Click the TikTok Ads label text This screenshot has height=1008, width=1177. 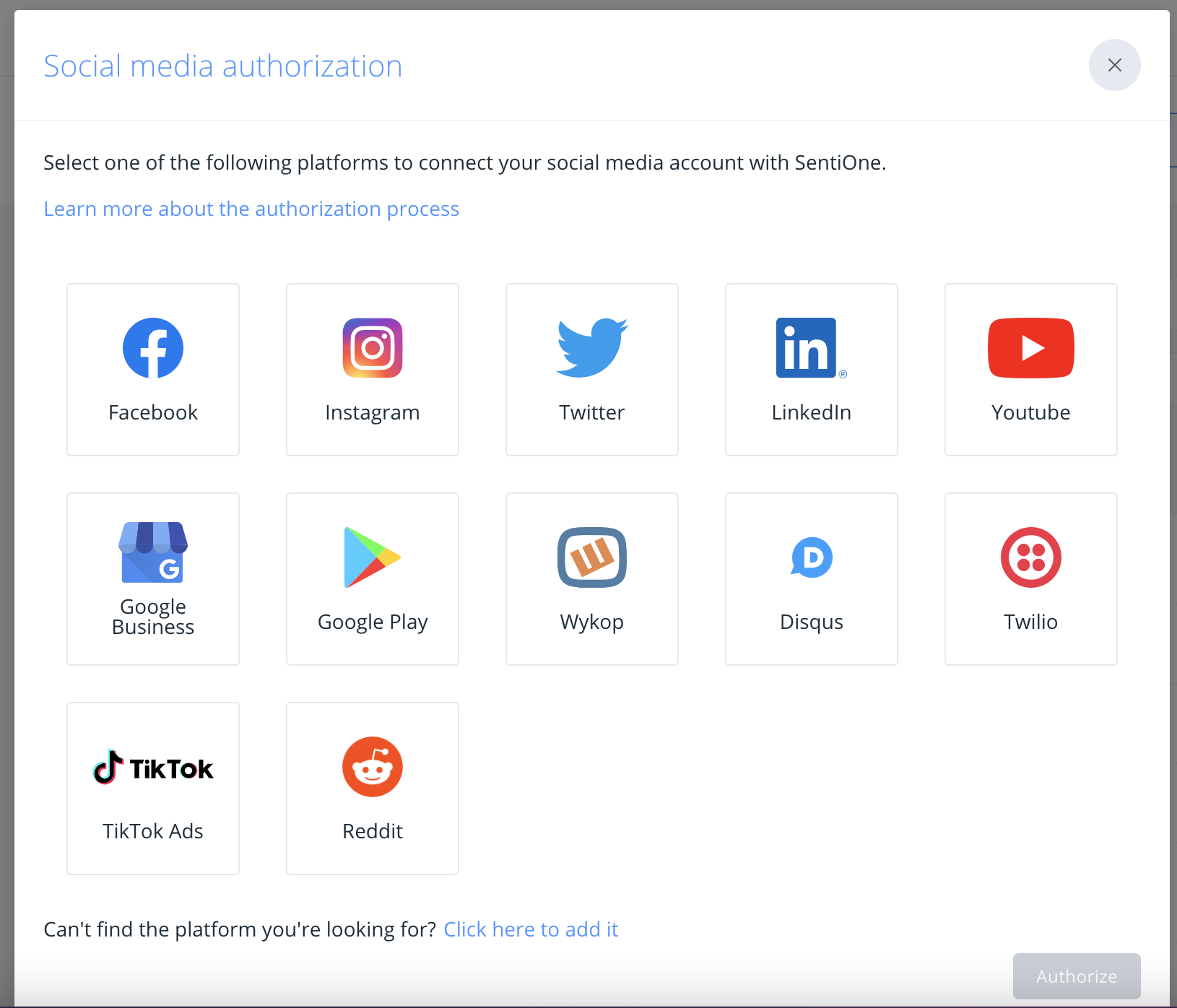pyautogui.click(x=153, y=831)
